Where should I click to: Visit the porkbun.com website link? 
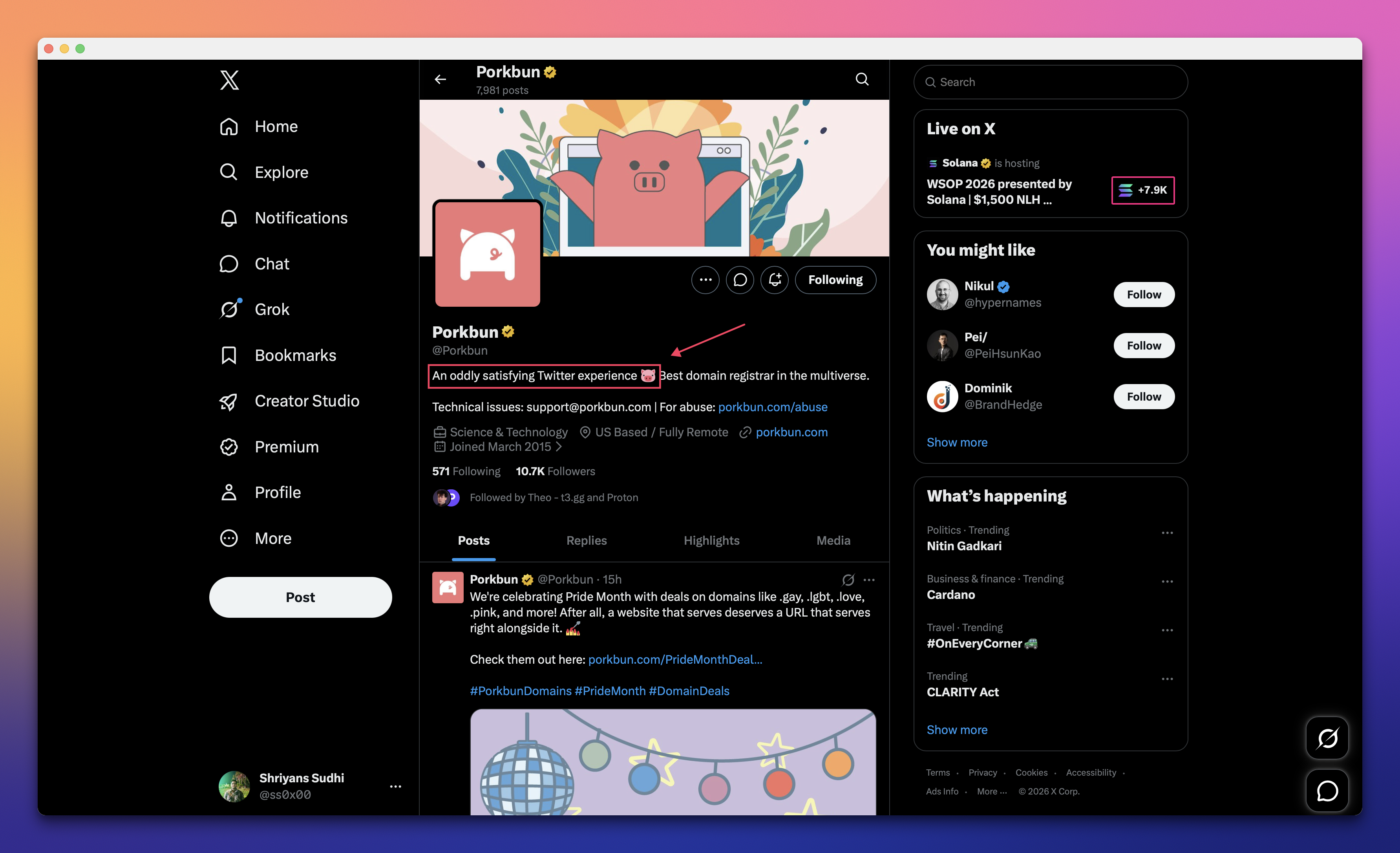(x=791, y=432)
